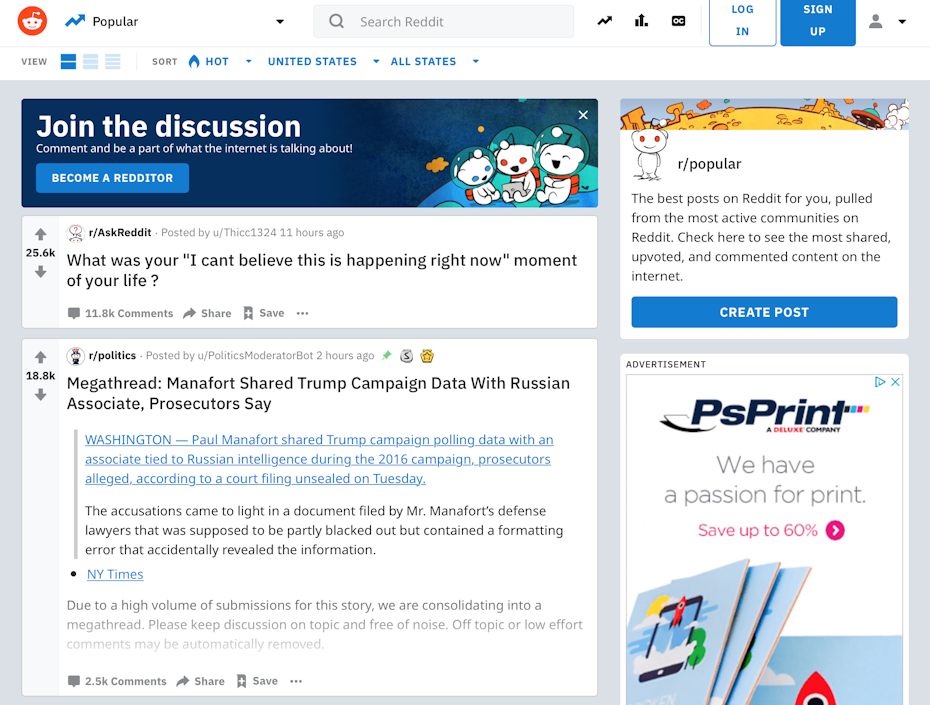Switch to classic view layout
Screen dimensions: 930x705
(x=91, y=62)
